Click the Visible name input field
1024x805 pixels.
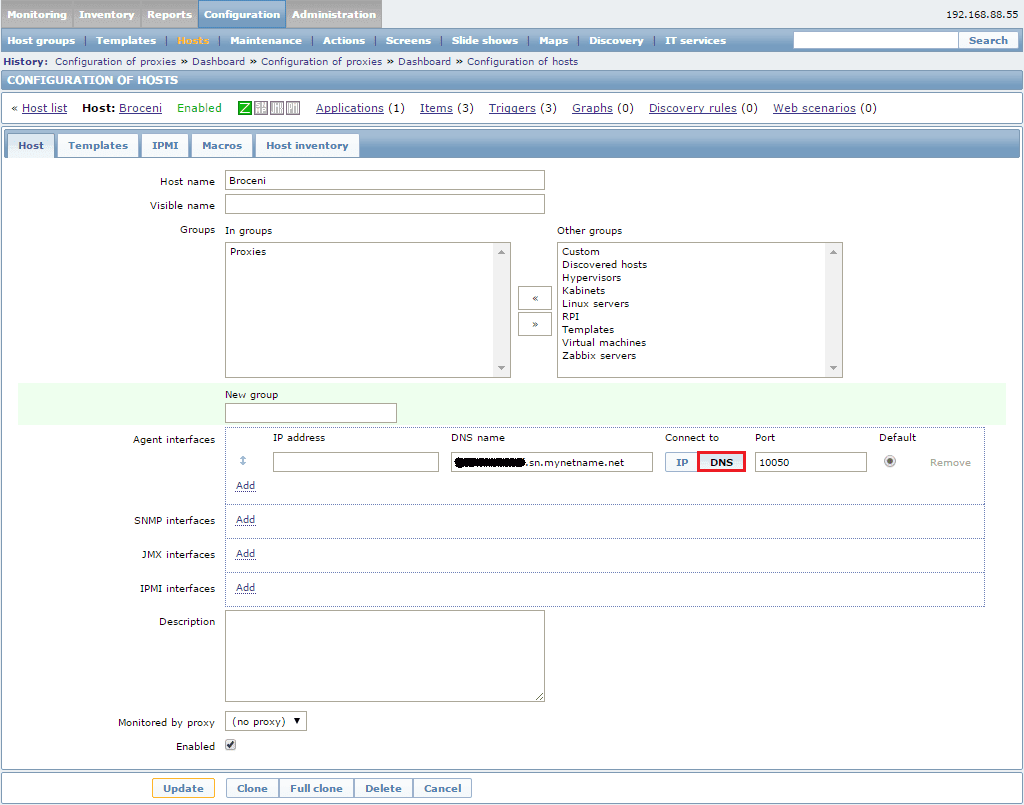coord(385,204)
